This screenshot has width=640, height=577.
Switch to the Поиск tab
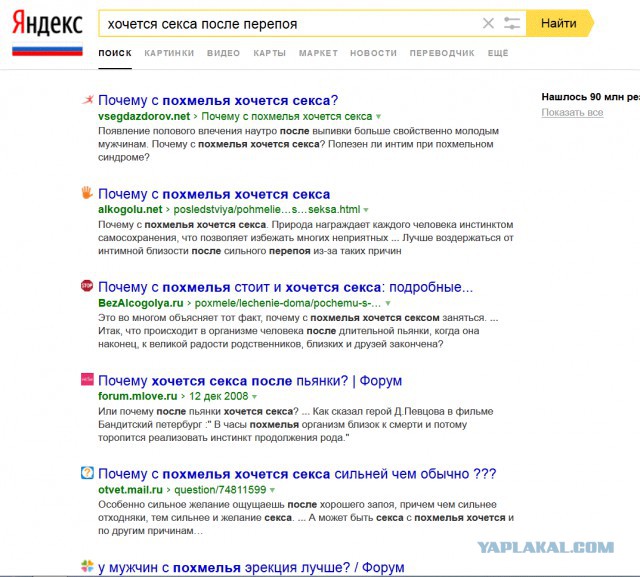click(115, 53)
